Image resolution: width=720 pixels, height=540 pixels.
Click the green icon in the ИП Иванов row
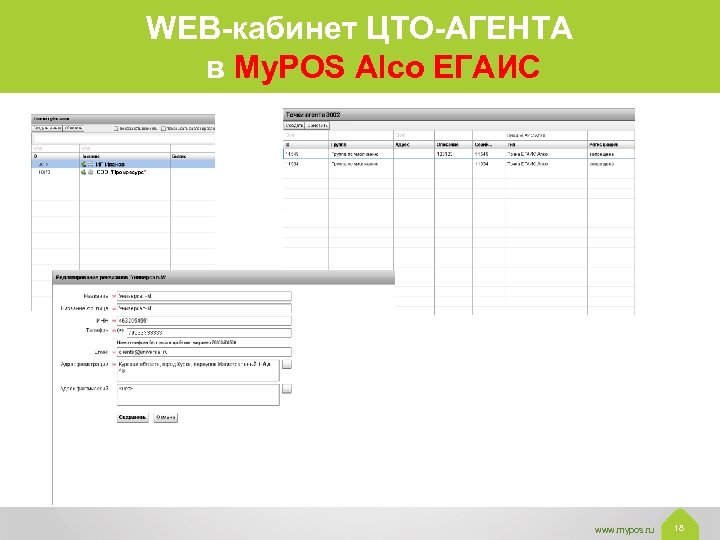click(x=84, y=164)
